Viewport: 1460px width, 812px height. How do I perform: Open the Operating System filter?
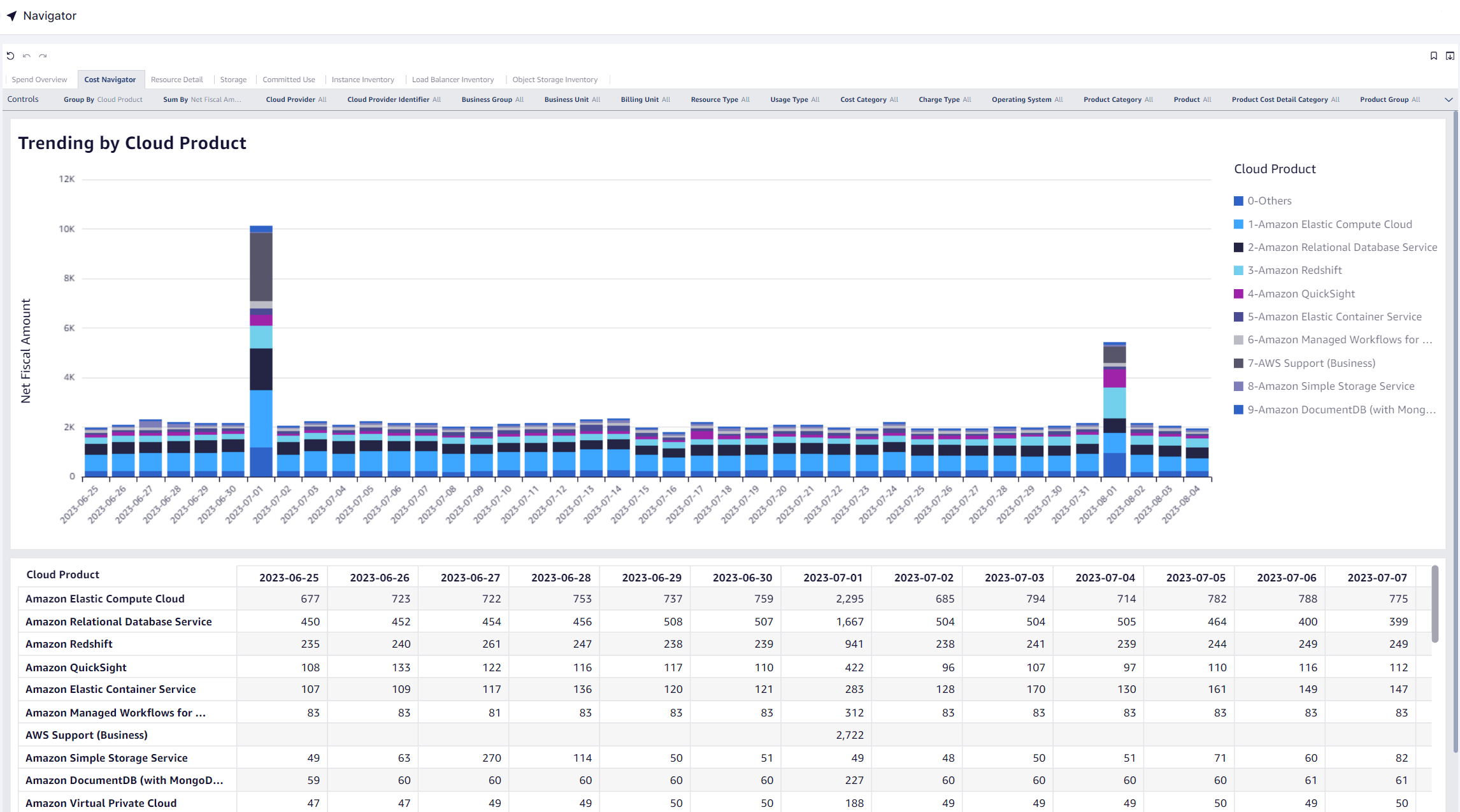[1027, 99]
